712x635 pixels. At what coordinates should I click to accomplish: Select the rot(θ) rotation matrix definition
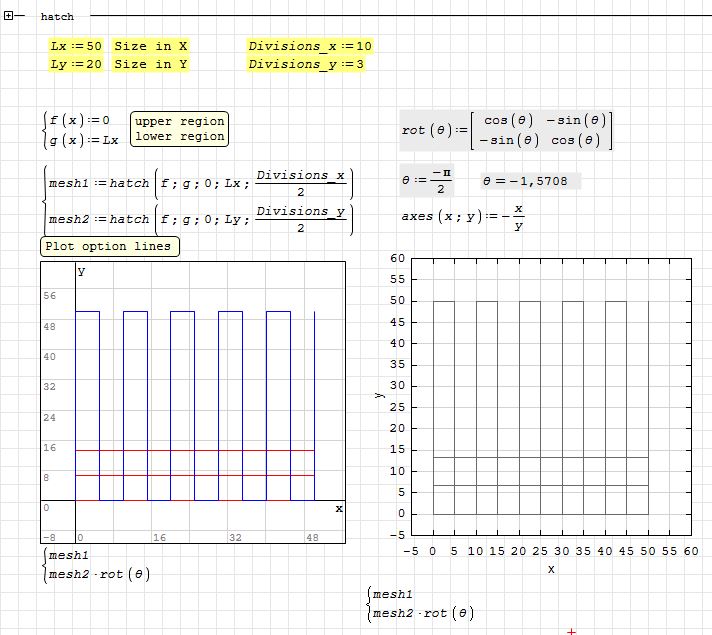505,130
